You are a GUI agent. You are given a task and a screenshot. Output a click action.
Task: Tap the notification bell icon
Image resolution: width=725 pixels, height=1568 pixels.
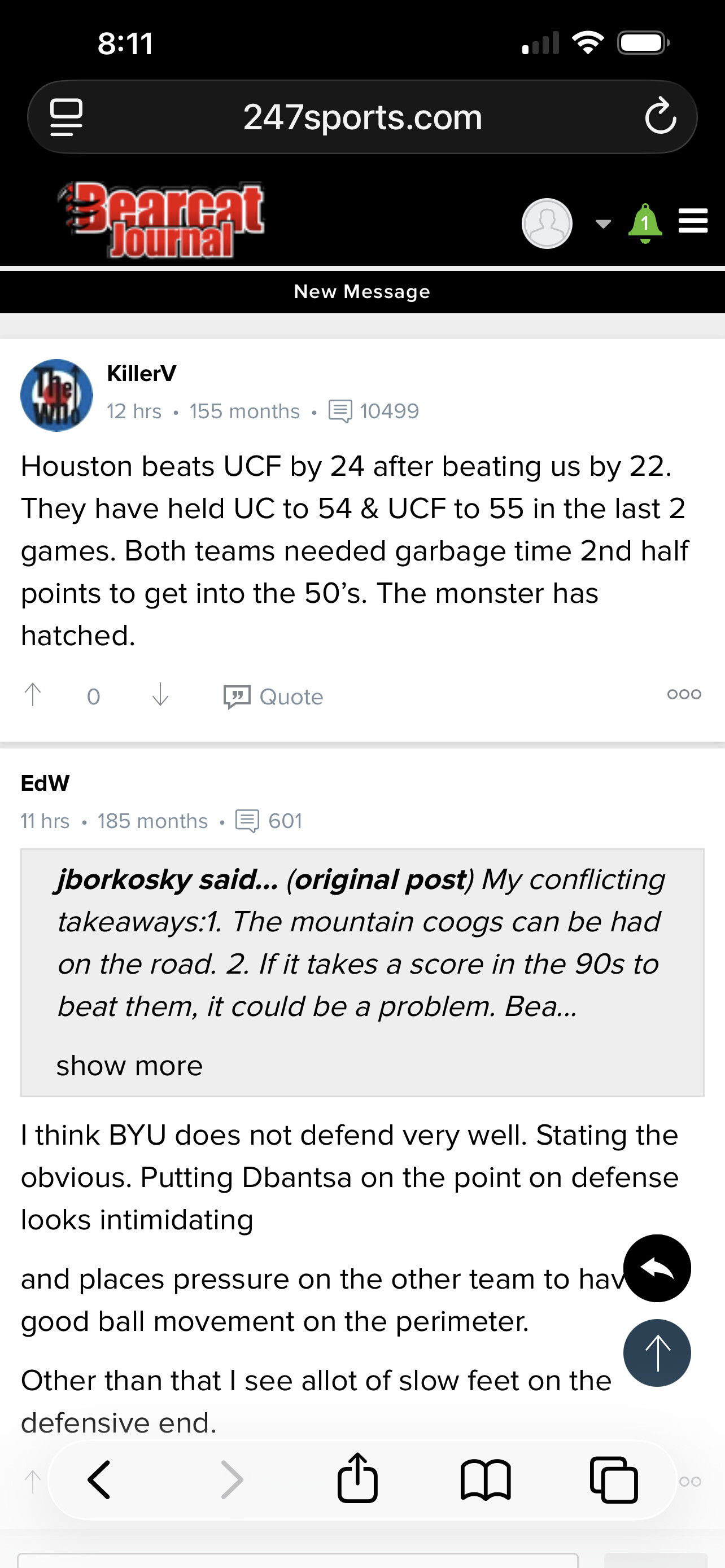pyautogui.click(x=645, y=224)
